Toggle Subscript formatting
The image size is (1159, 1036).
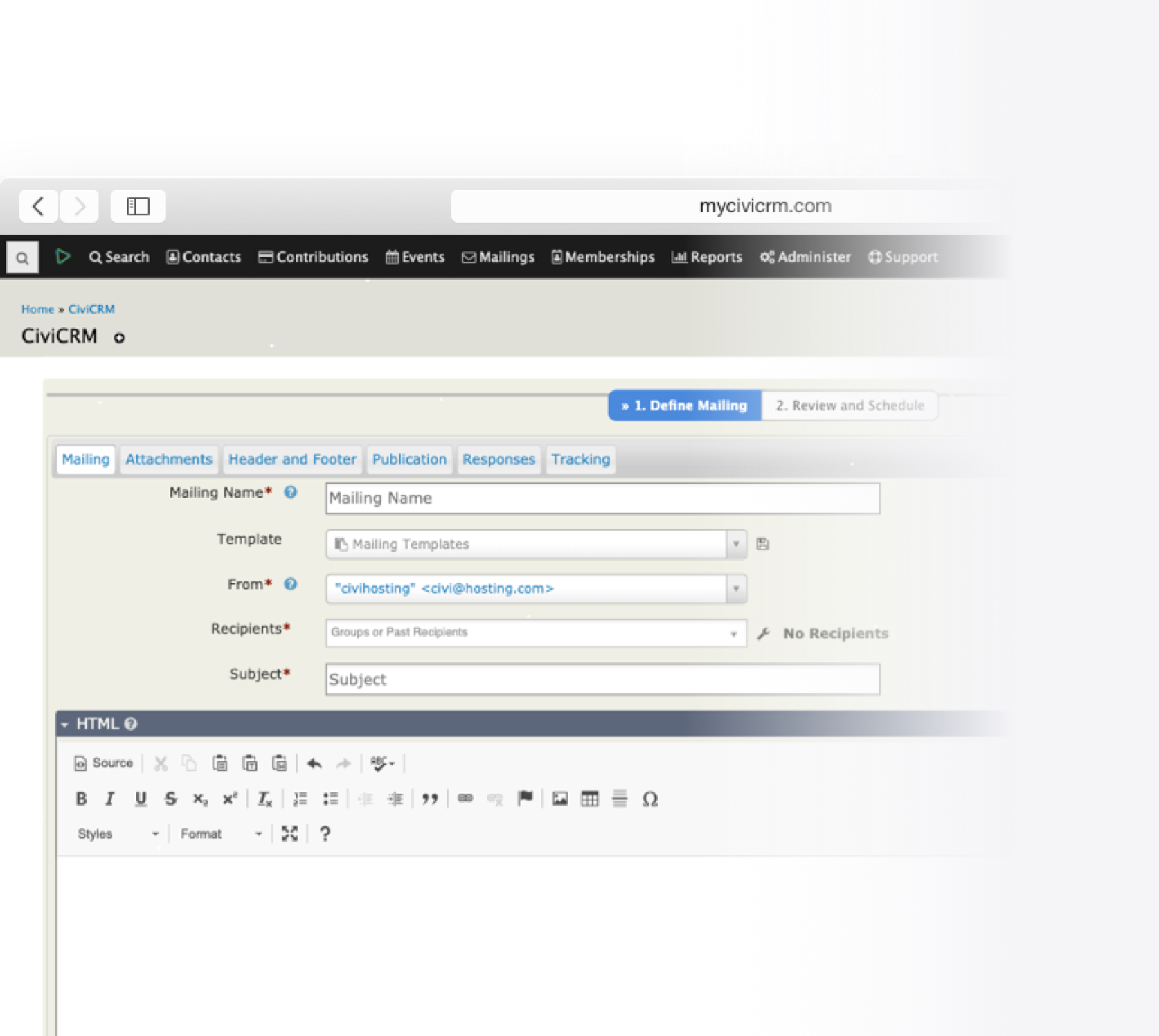[200, 799]
